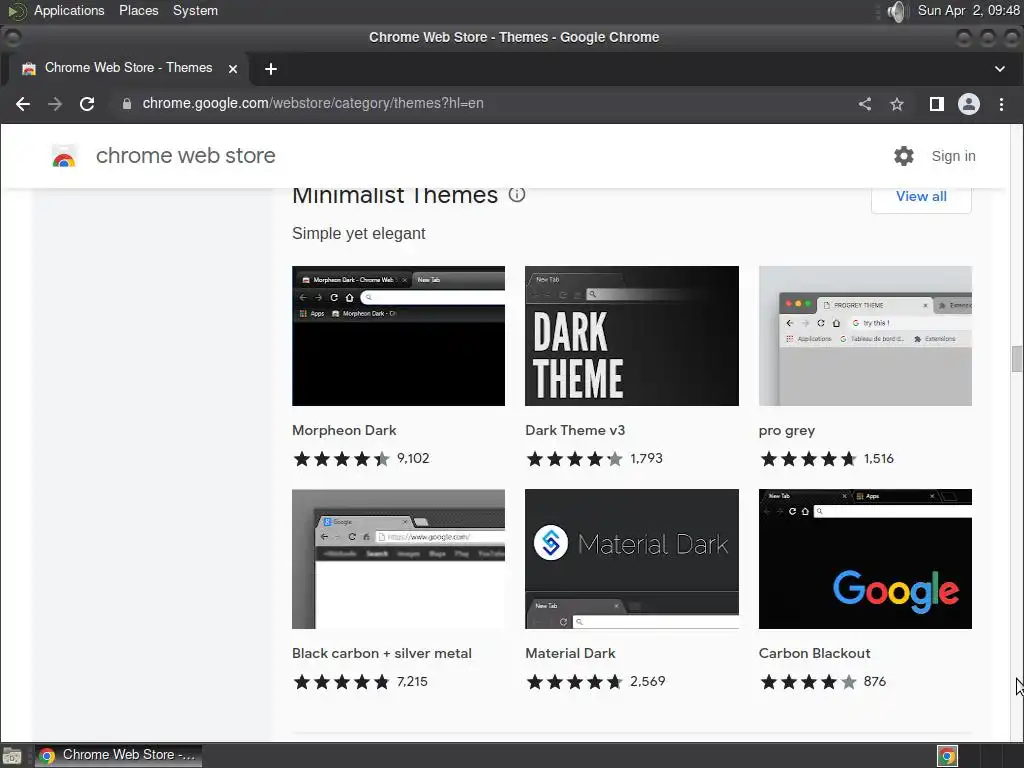Share this page via share icon

865,104
